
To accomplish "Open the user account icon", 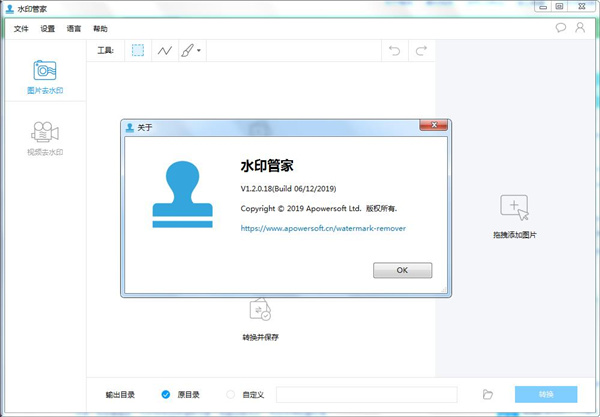I will click(x=581, y=28).
